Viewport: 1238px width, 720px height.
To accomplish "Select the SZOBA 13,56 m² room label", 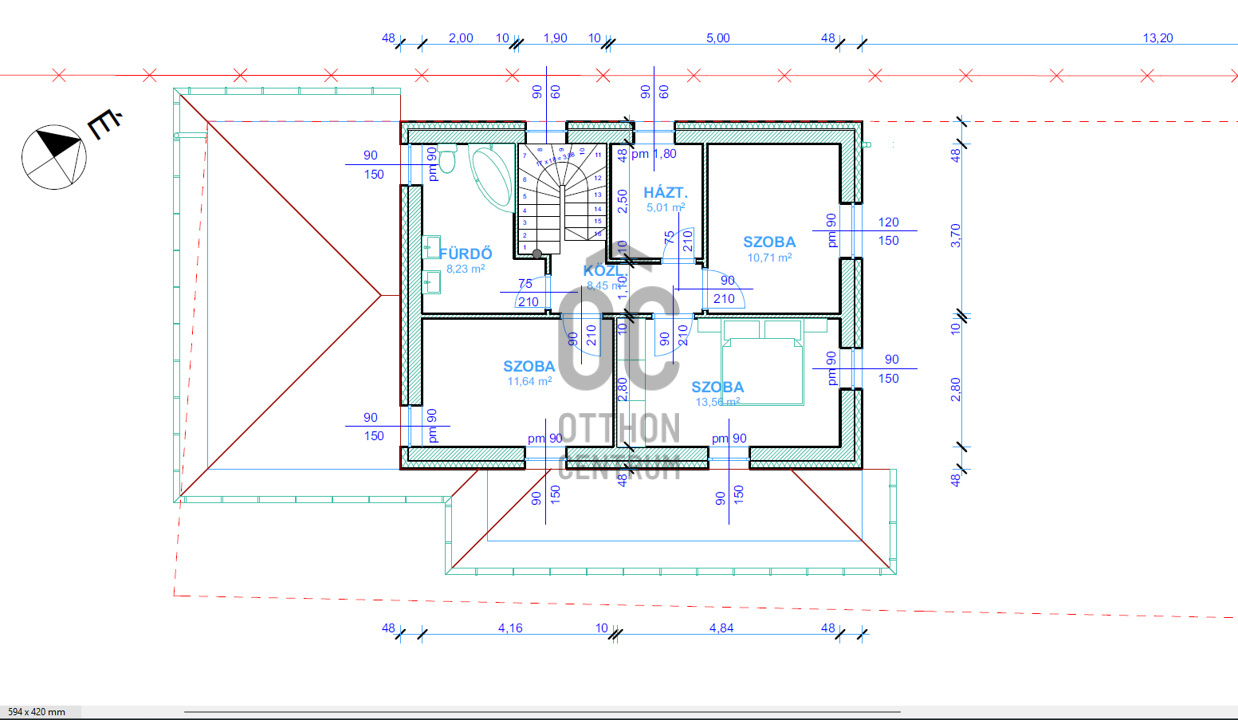I will (x=716, y=393).
